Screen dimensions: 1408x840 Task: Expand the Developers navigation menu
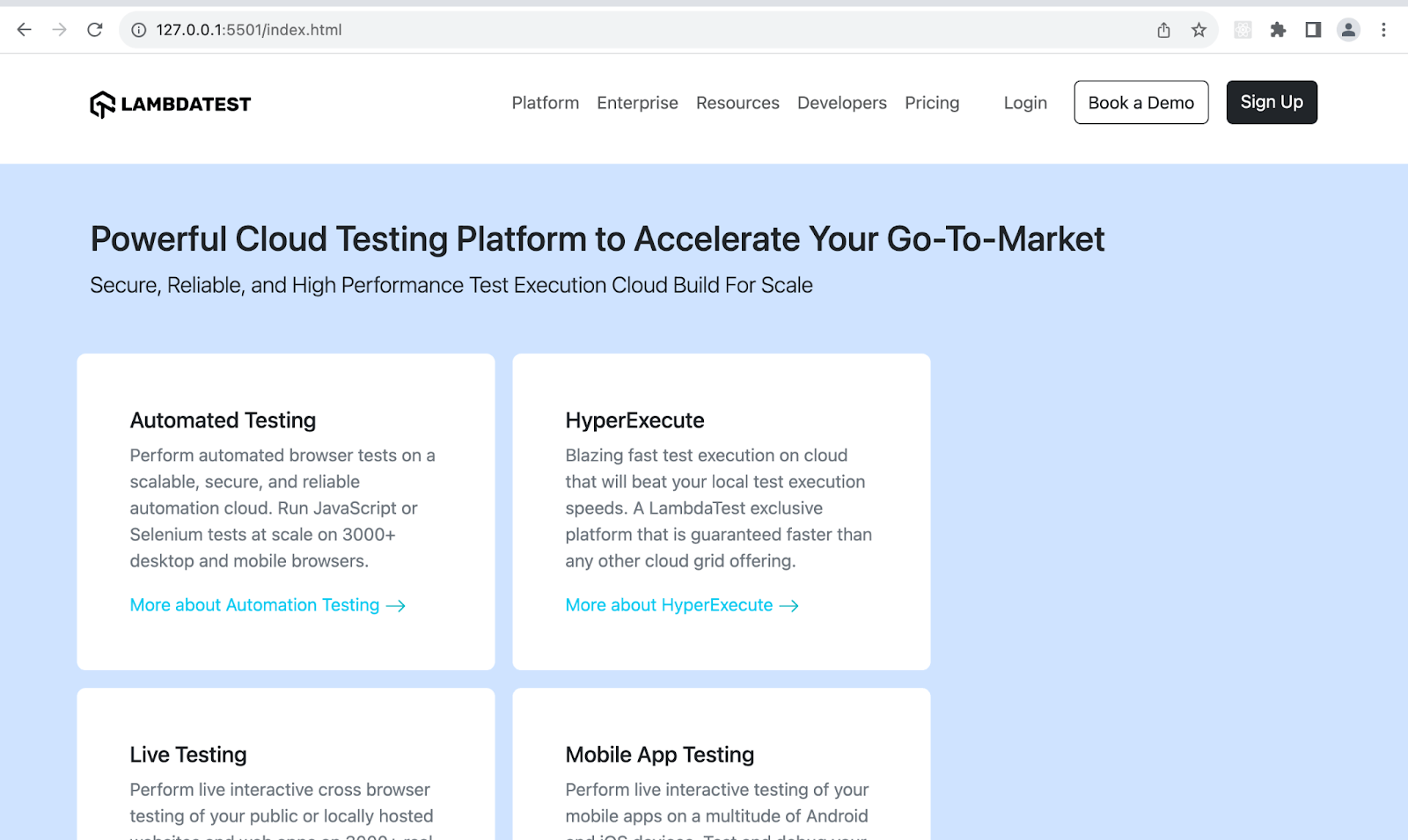pyautogui.click(x=841, y=103)
